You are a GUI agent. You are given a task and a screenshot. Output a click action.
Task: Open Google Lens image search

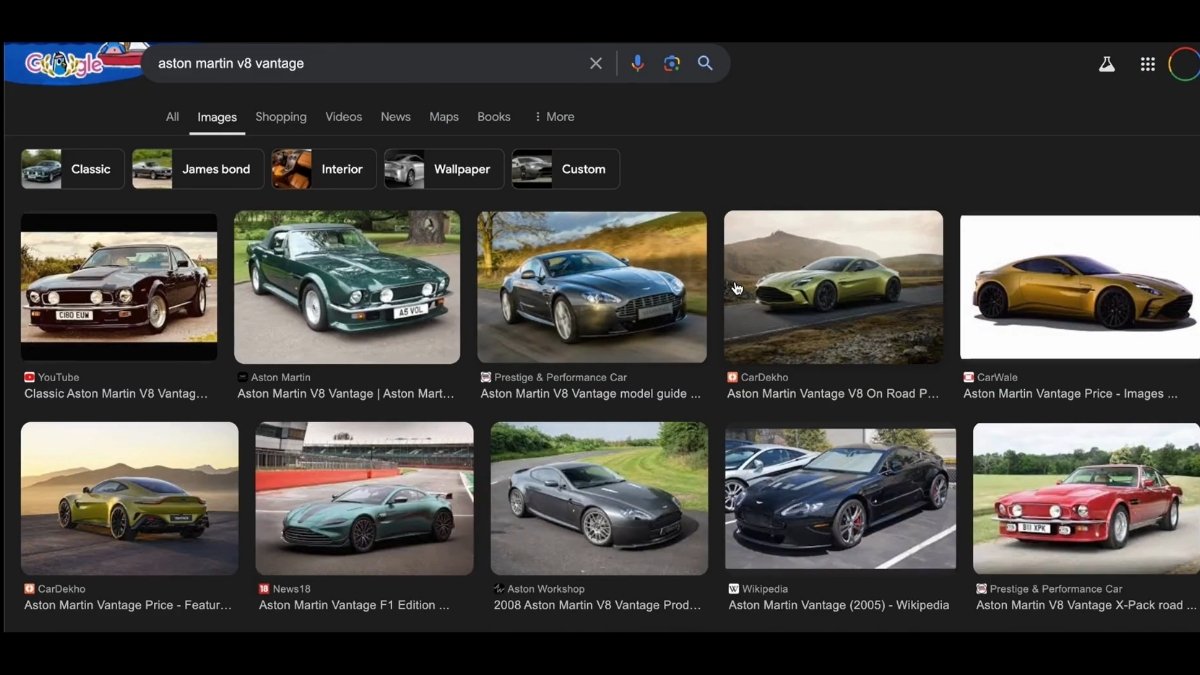point(671,63)
